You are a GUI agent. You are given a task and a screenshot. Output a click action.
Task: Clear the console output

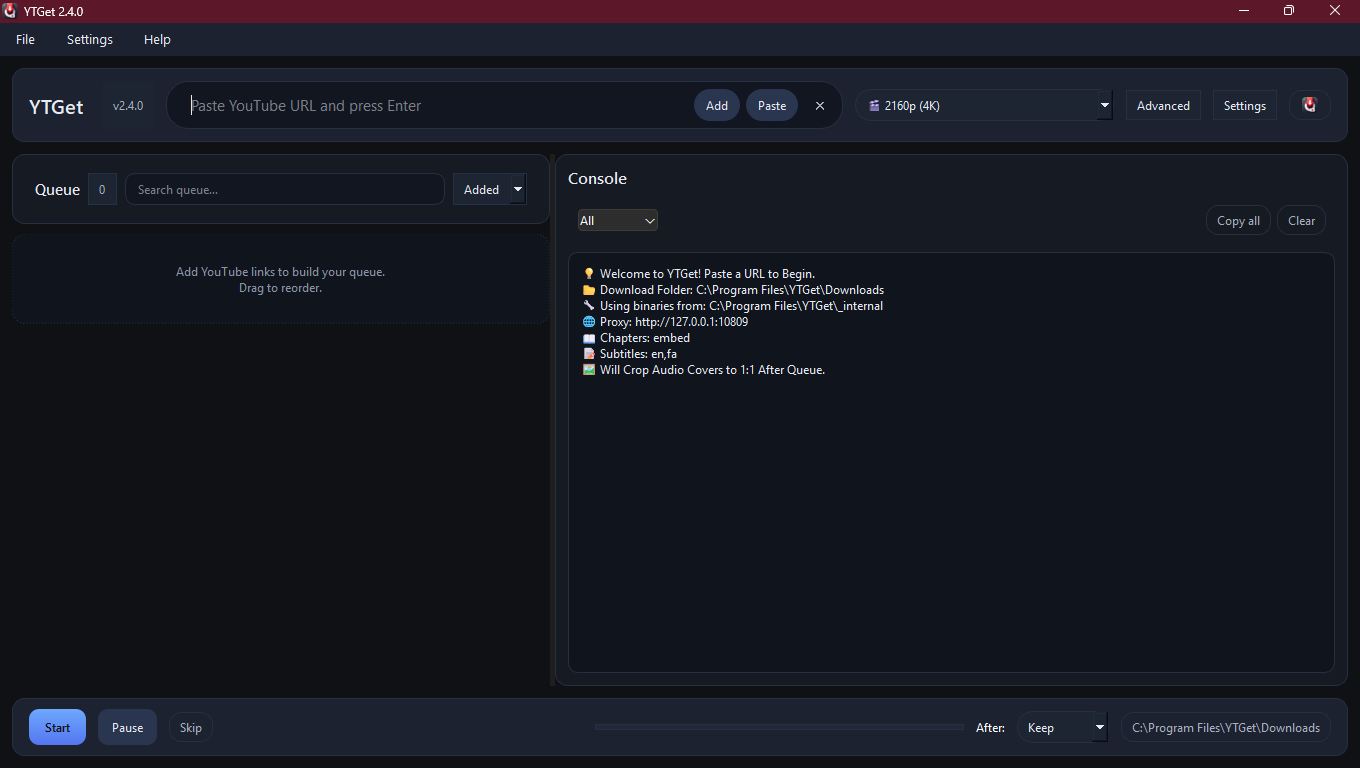[x=1301, y=220]
